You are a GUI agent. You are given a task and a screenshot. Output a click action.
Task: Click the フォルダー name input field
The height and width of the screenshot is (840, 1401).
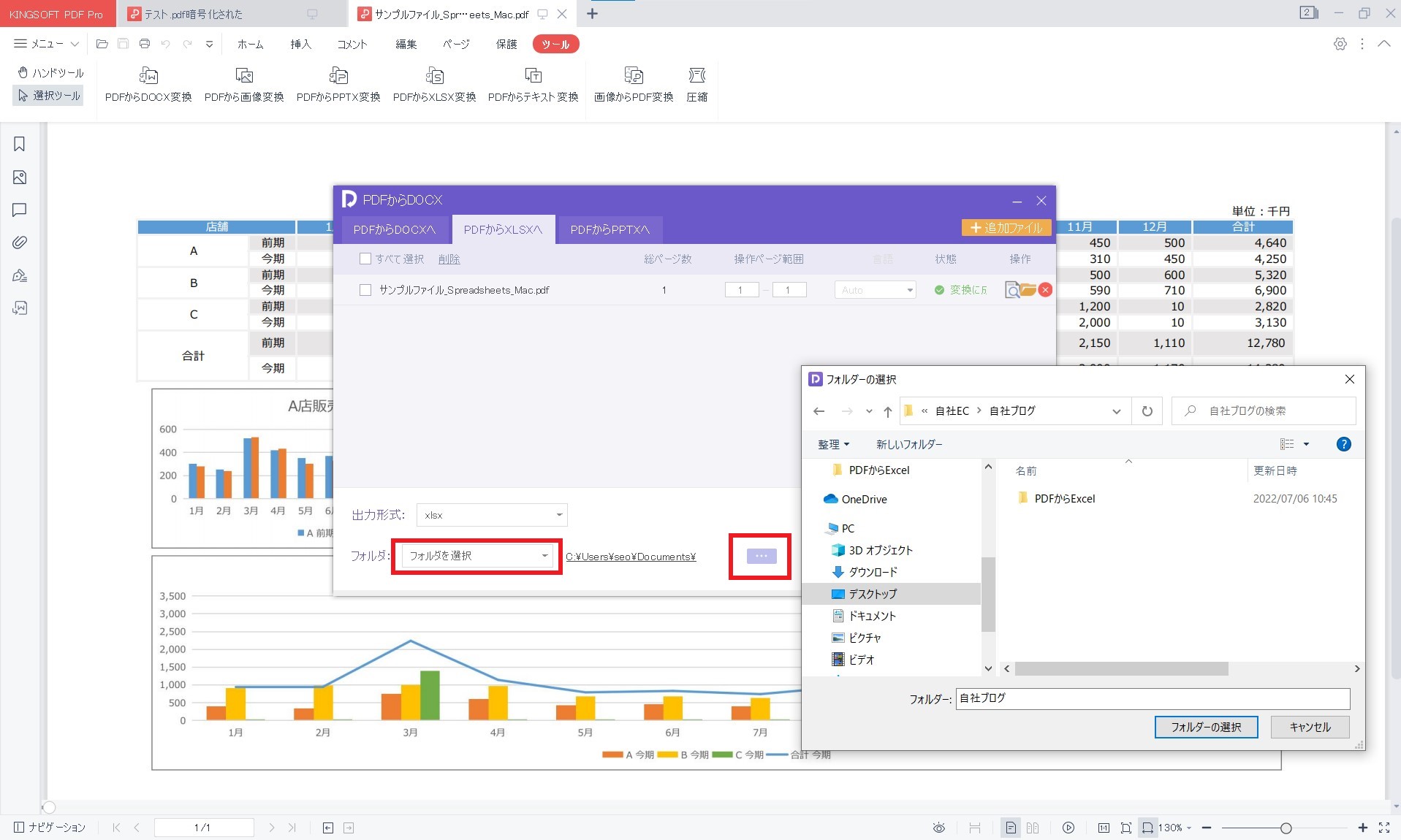(1153, 699)
